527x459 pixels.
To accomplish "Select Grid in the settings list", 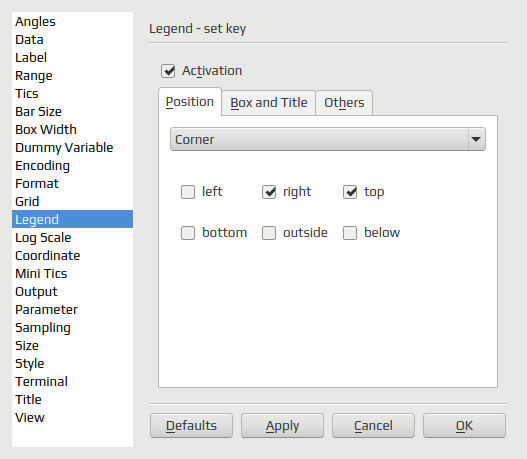I will pyautogui.click(x=72, y=202).
